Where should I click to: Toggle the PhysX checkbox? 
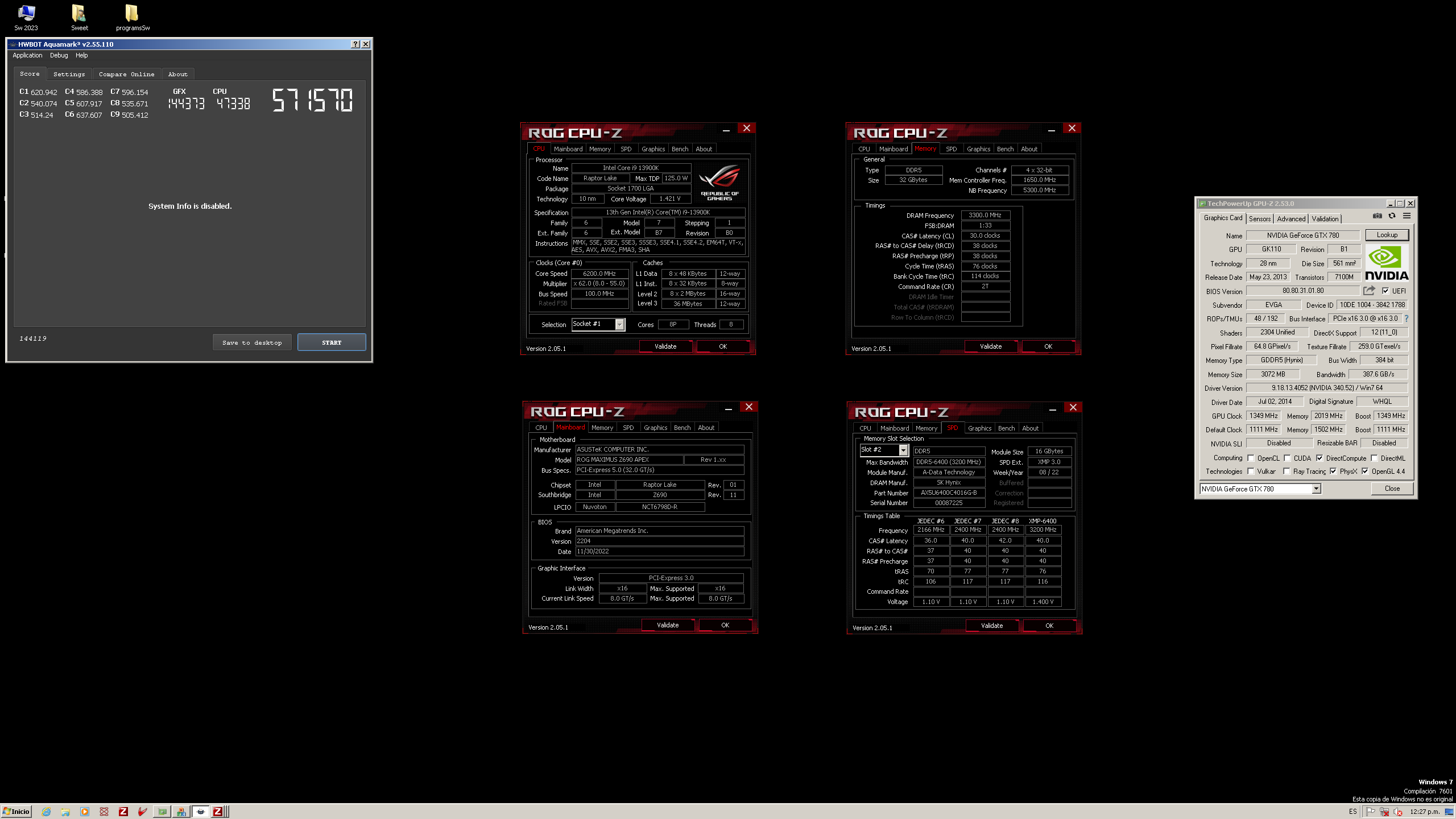coord(1333,471)
